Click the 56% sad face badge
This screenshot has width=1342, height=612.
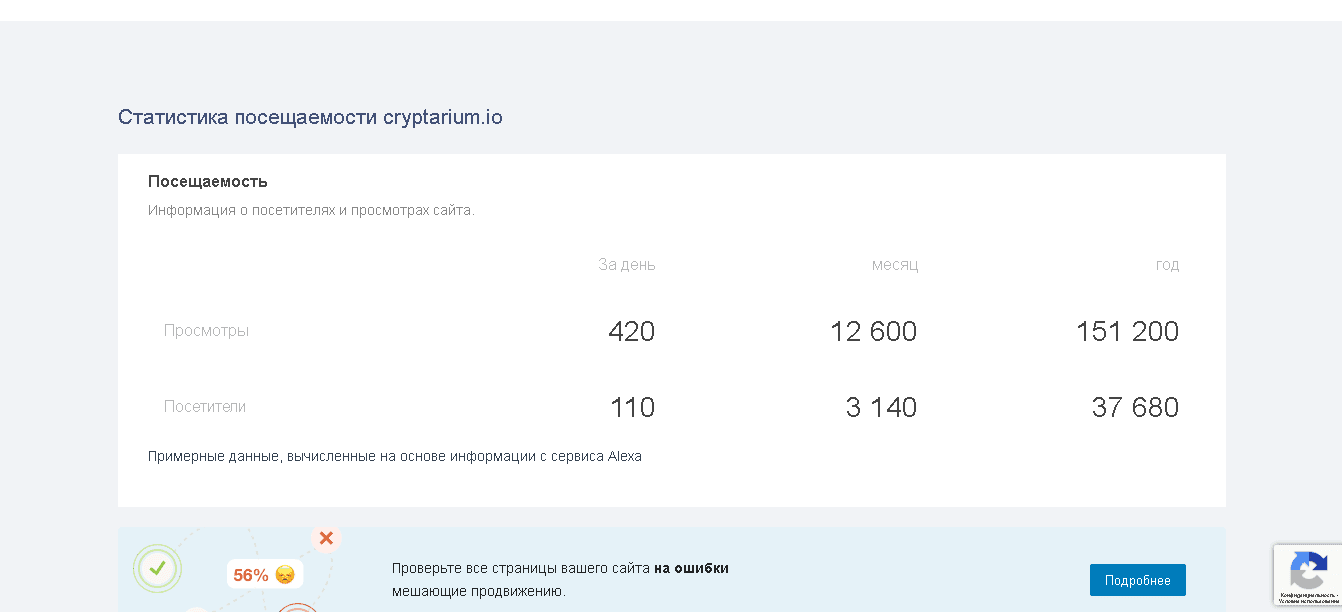(x=265, y=575)
